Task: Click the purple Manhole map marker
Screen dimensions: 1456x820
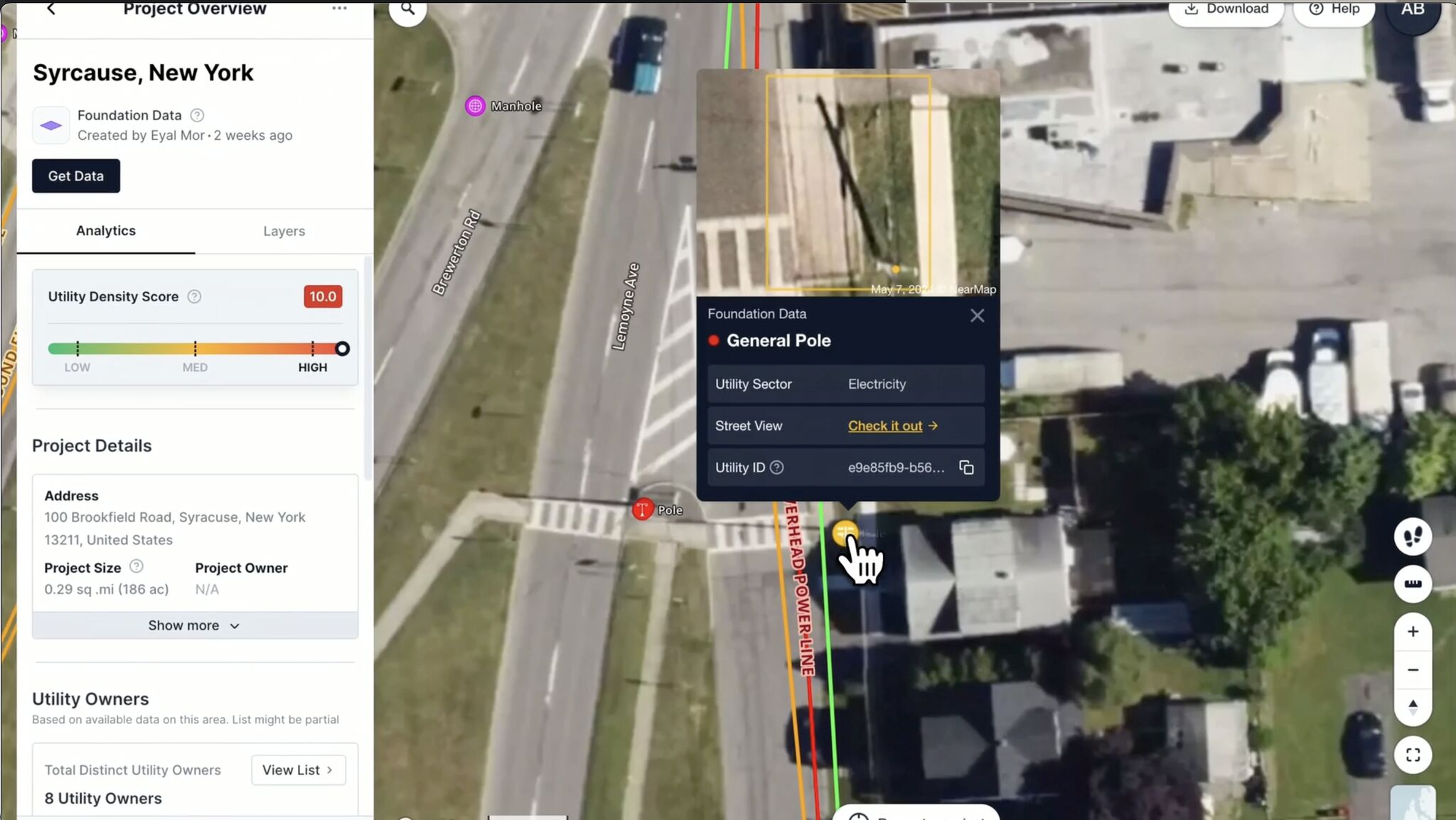Action: coord(475,106)
